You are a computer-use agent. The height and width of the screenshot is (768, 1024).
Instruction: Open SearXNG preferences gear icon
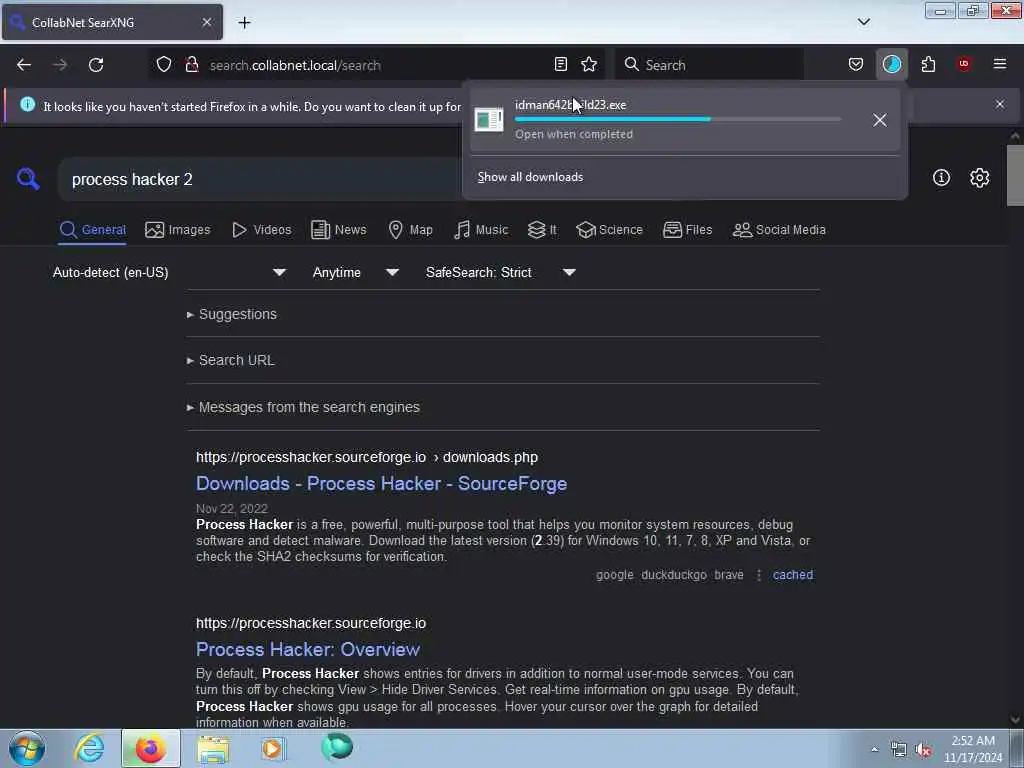point(980,178)
